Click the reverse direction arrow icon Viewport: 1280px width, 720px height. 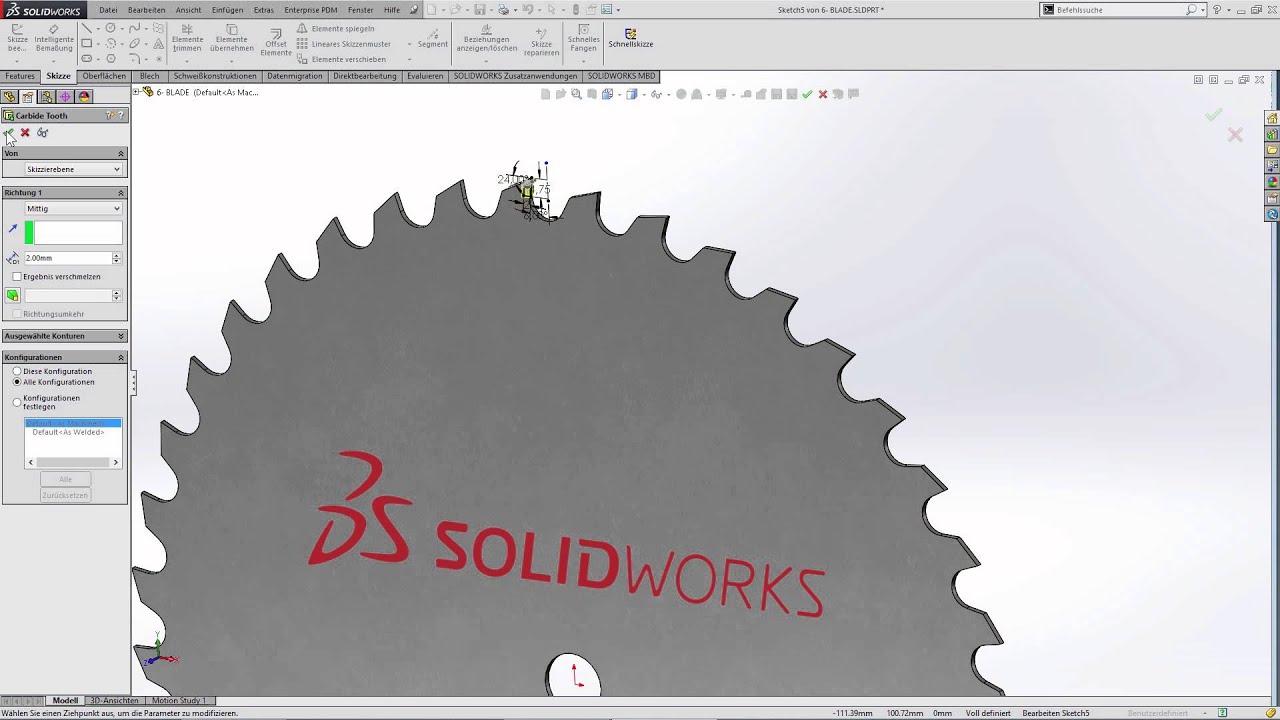[x=12, y=229]
